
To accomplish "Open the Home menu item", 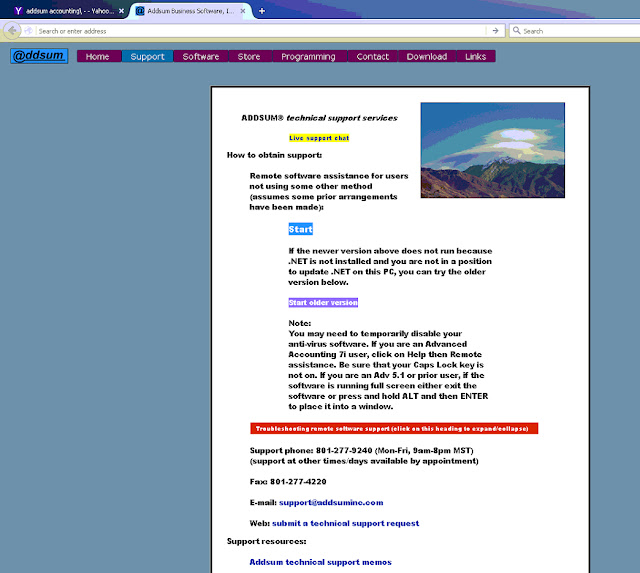I will [x=98, y=56].
